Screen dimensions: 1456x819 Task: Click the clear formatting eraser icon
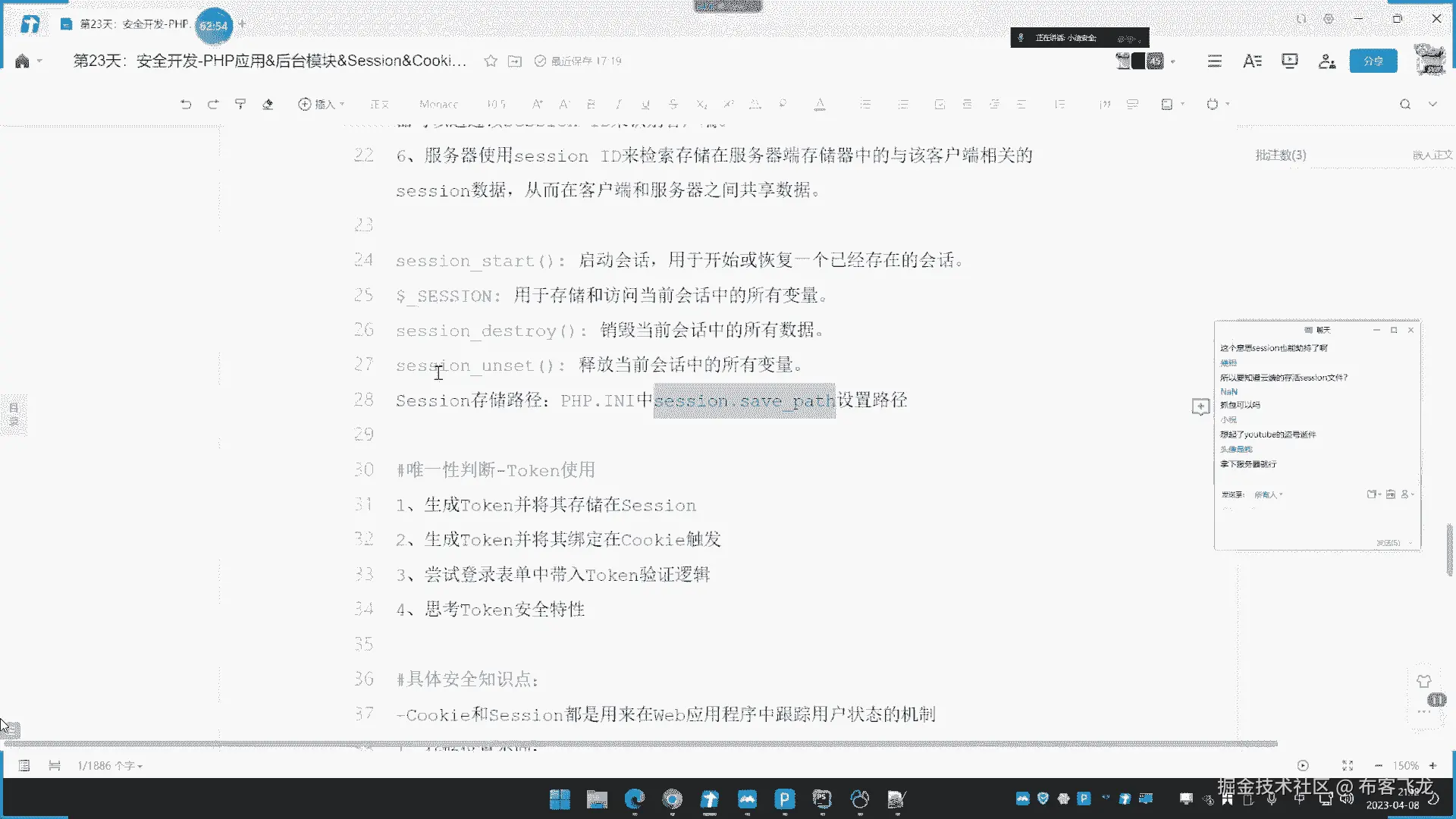tap(268, 105)
